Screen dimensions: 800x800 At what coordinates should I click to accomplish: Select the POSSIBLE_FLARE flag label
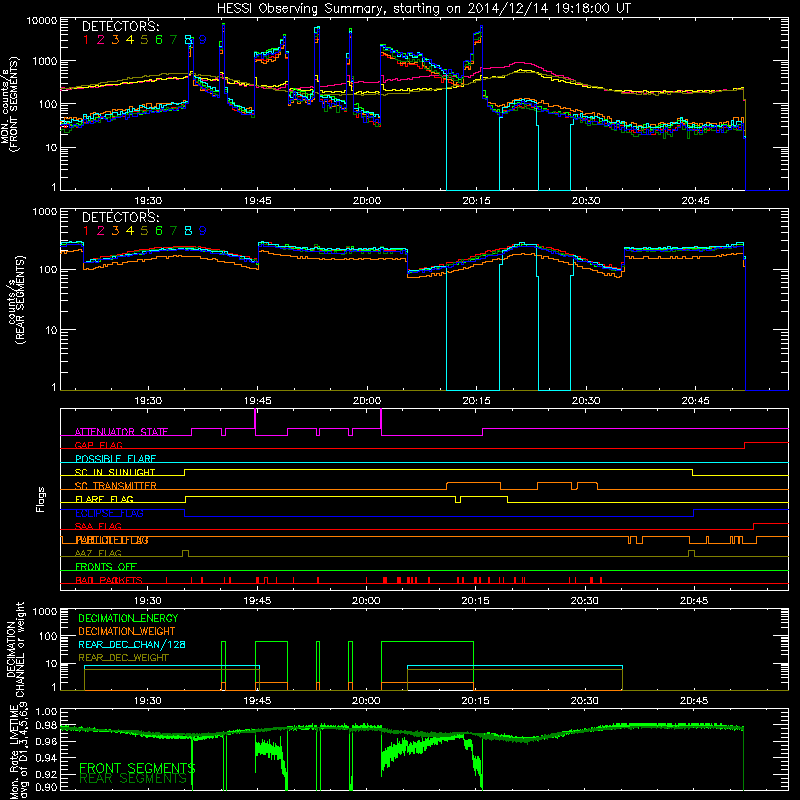click(115, 459)
